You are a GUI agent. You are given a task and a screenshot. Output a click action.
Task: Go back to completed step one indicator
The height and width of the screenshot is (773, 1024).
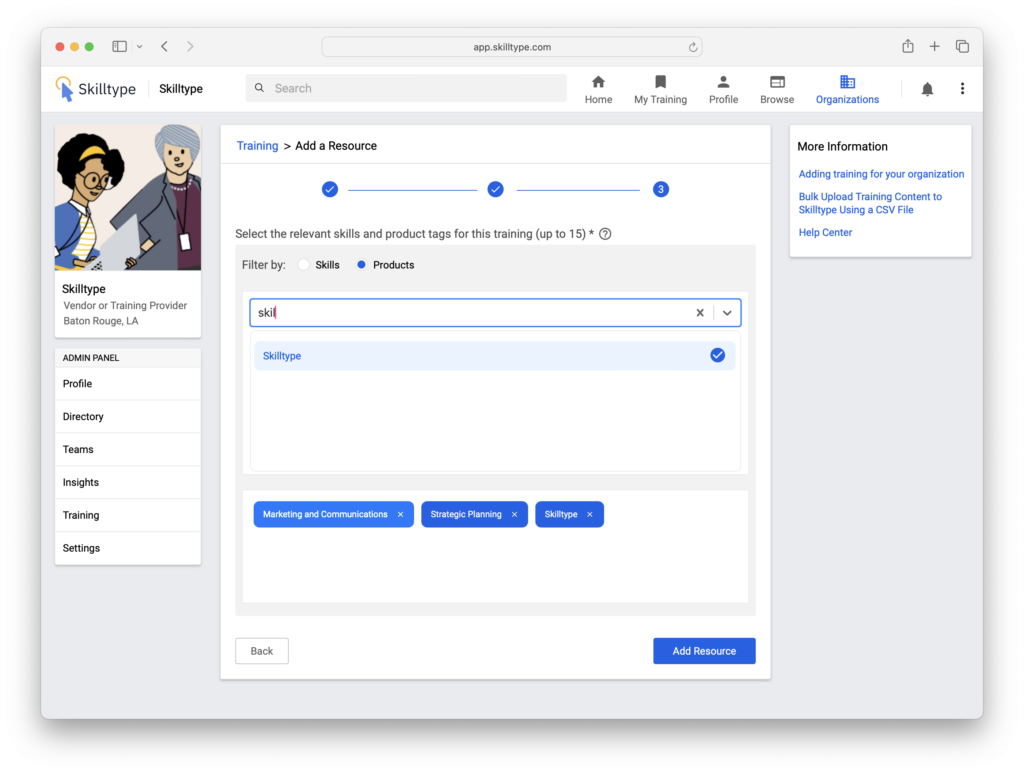click(330, 189)
